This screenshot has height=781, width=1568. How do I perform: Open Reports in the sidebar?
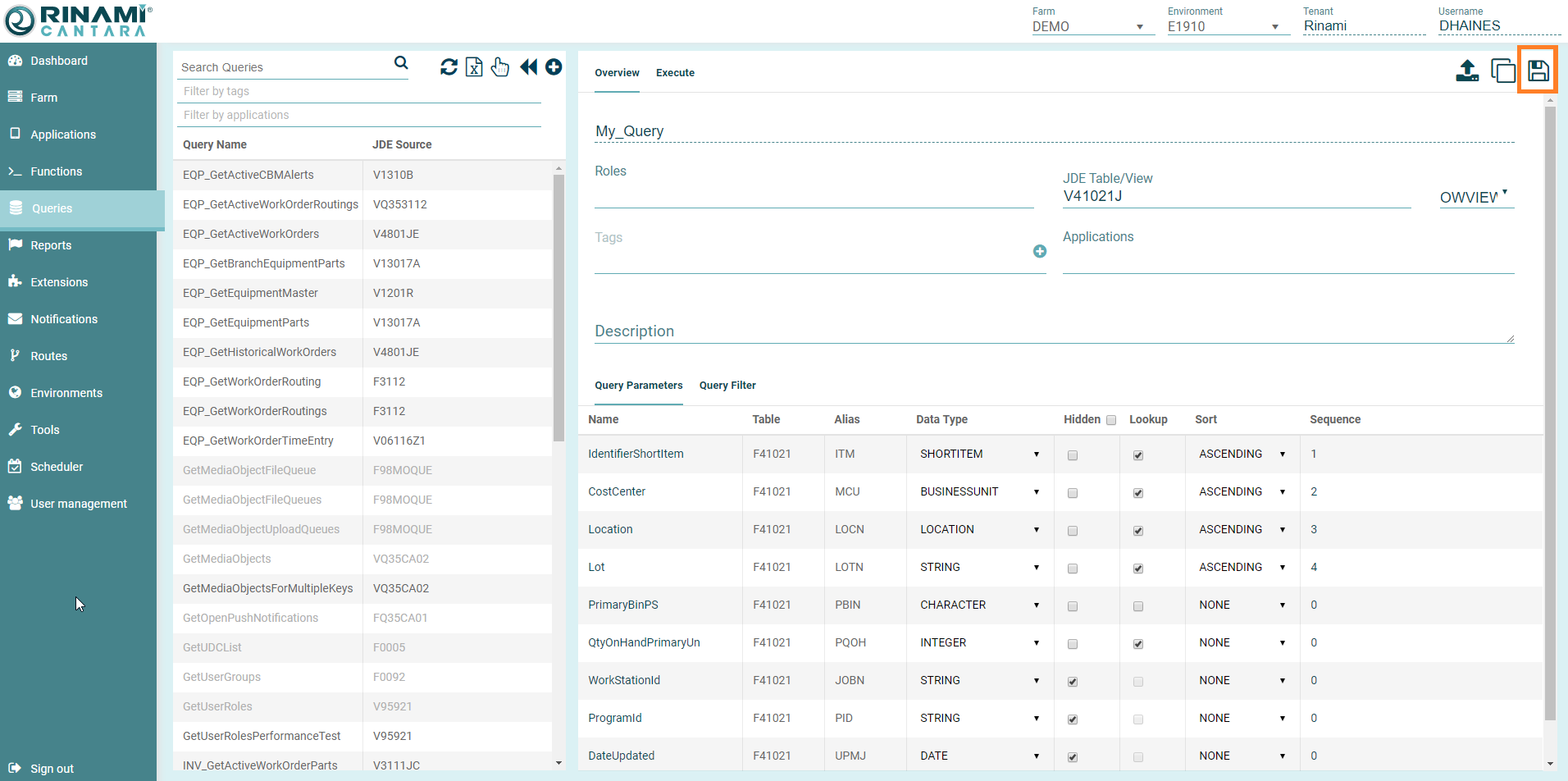coord(51,245)
